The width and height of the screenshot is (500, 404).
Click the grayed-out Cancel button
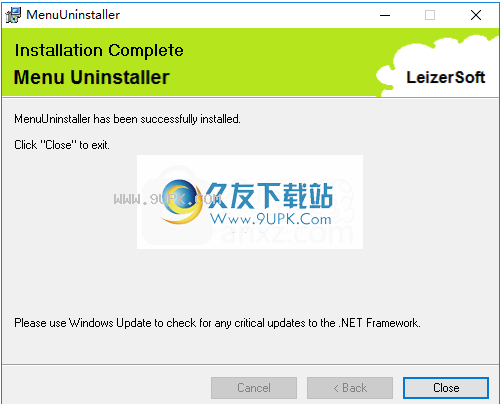pos(254,388)
